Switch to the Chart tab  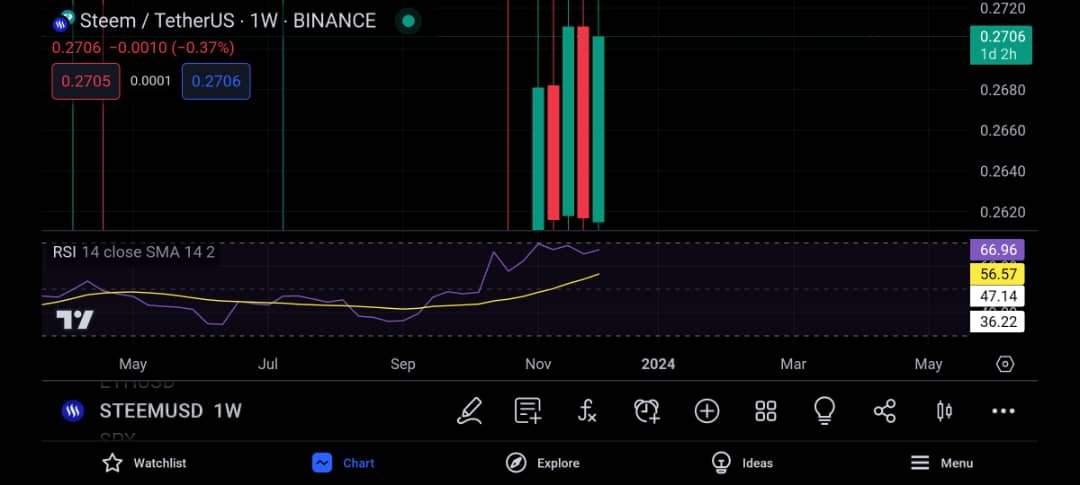click(343, 463)
